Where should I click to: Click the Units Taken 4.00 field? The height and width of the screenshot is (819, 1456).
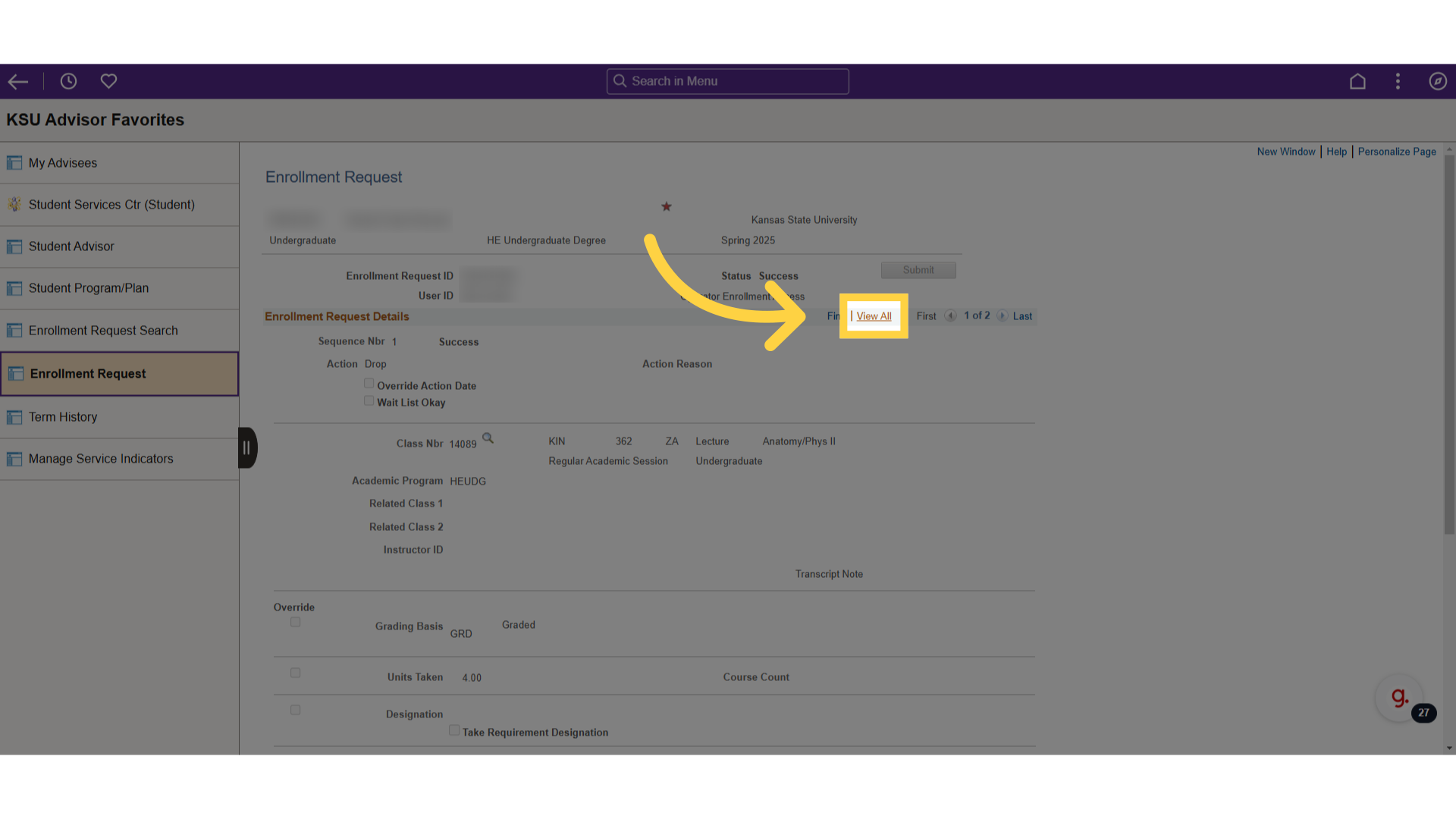coord(472,678)
